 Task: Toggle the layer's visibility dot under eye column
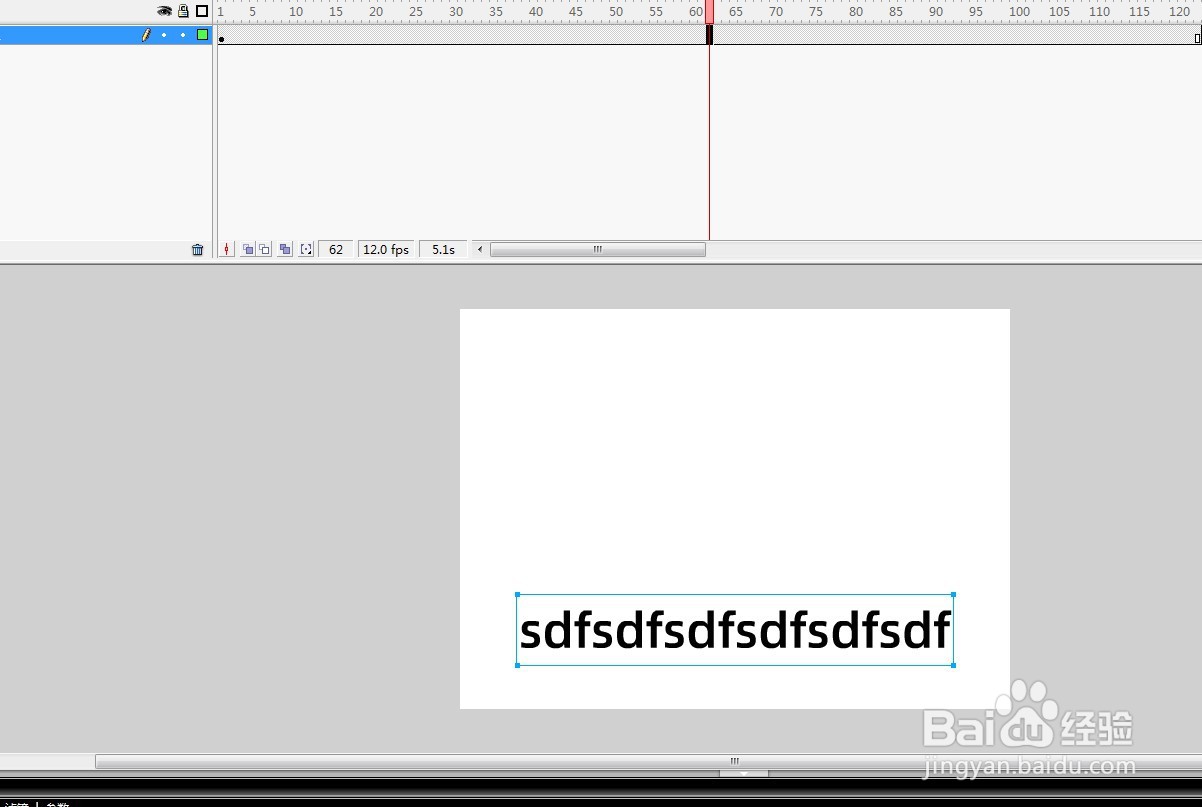(165, 35)
